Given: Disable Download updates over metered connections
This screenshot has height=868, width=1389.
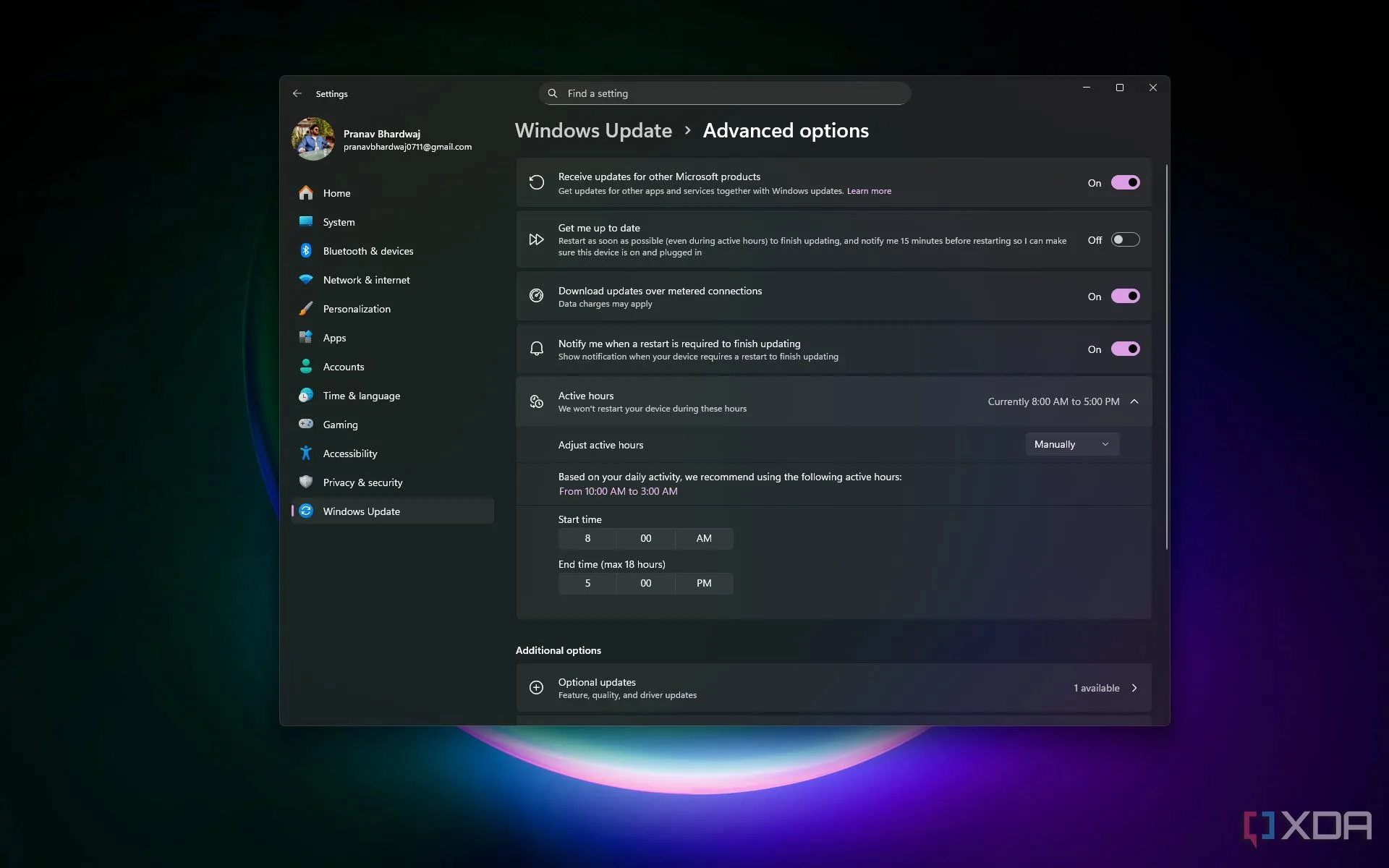Looking at the screenshot, I should click(1125, 296).
